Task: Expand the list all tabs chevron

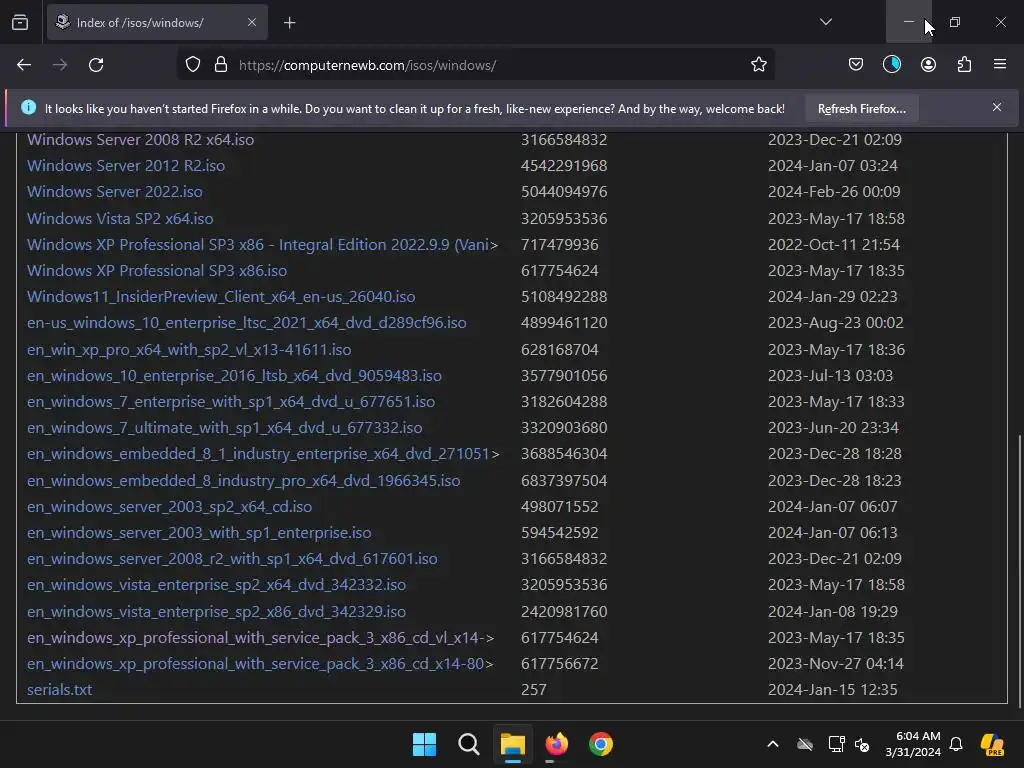Action: coord(825,22)
